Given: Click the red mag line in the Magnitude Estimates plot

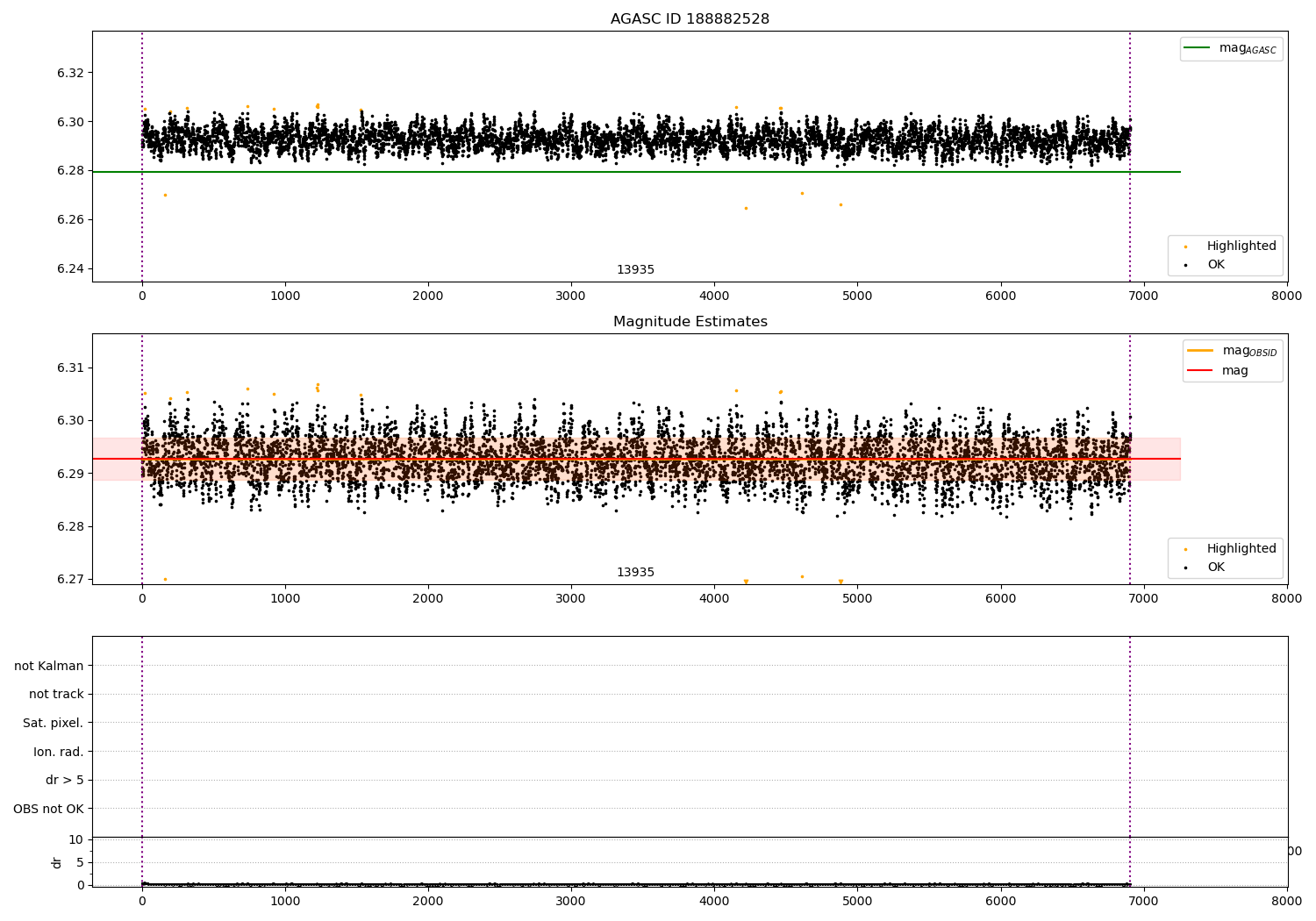Looking at the screenshot, I should click(x=636, y=459).
